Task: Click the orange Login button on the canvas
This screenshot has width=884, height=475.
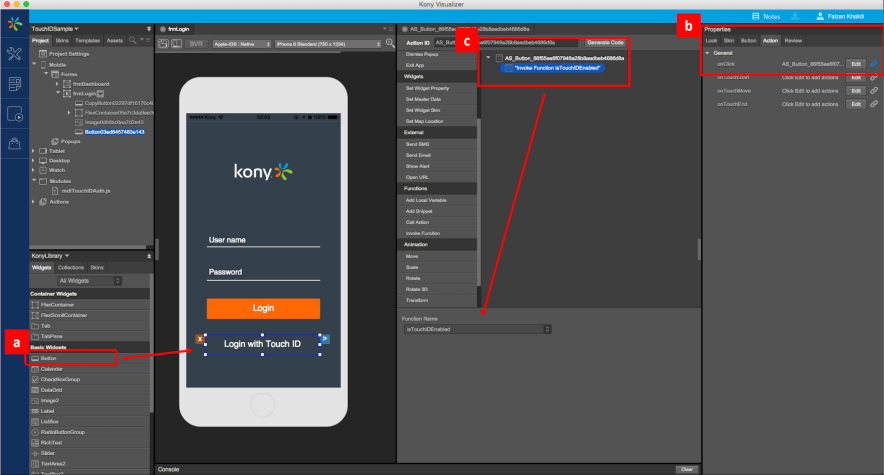Action: click(263, 308)
